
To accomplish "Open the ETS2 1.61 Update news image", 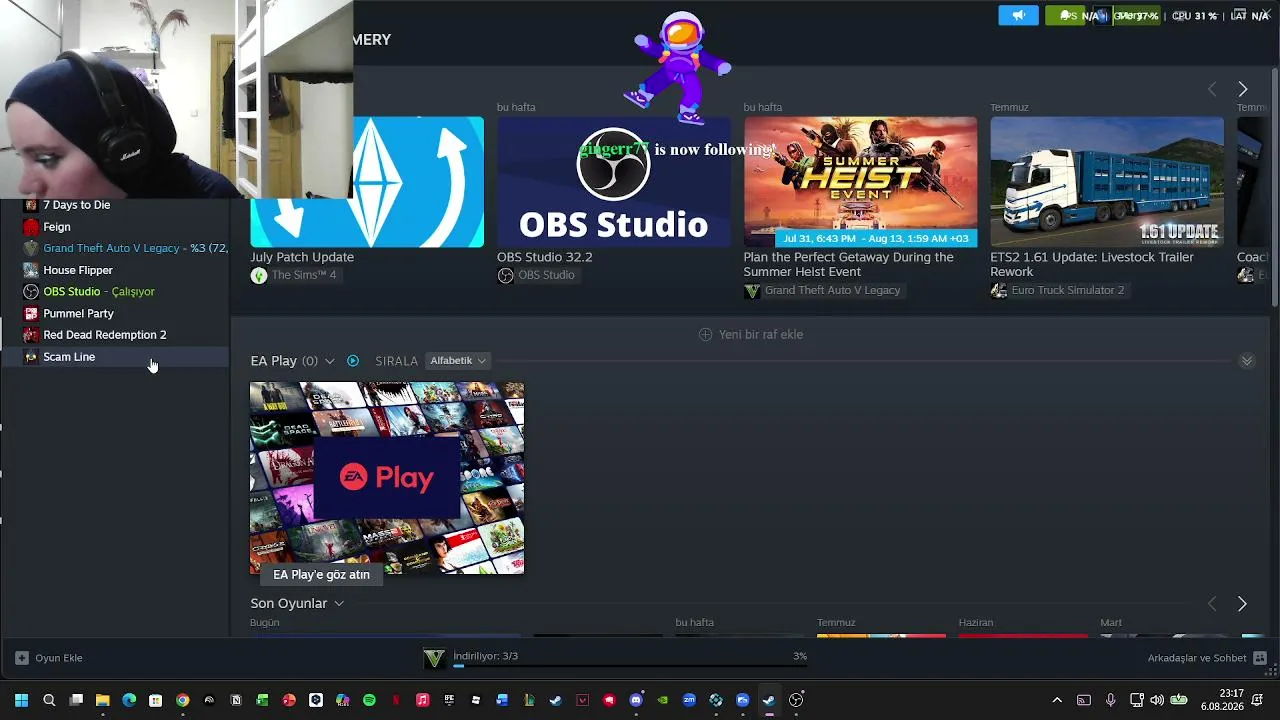I will tap(1107, 182).
